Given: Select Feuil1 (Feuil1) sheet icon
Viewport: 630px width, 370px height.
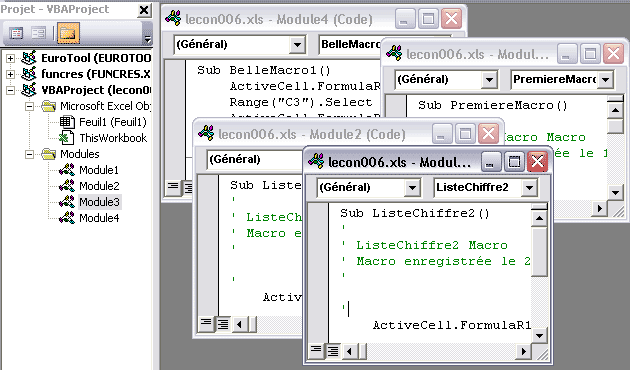Looking at the screenshot, I should coord(67,122).
